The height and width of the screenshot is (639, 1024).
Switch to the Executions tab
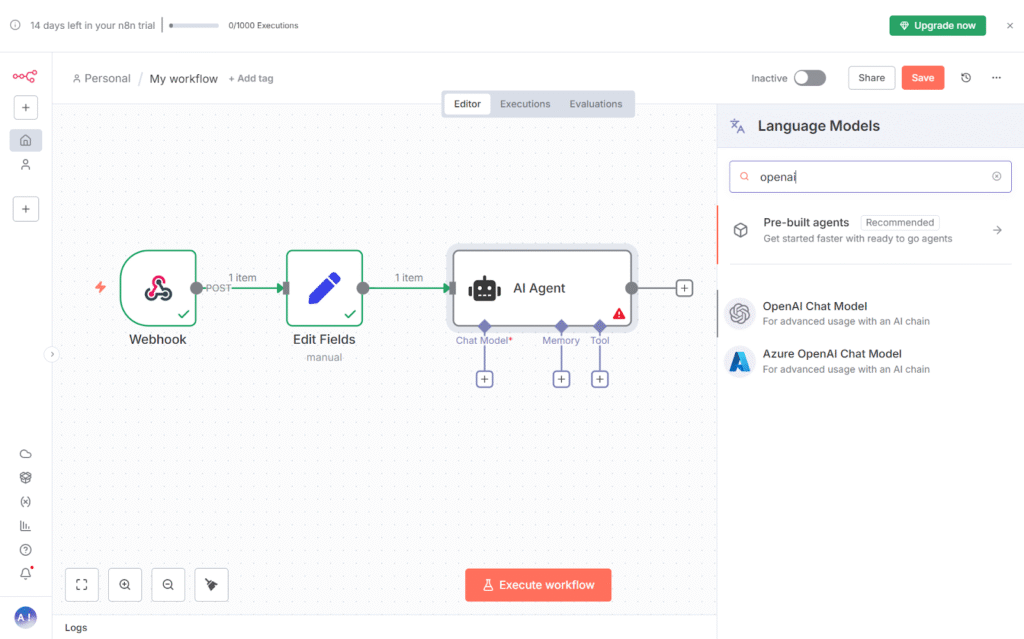point(525,104)
